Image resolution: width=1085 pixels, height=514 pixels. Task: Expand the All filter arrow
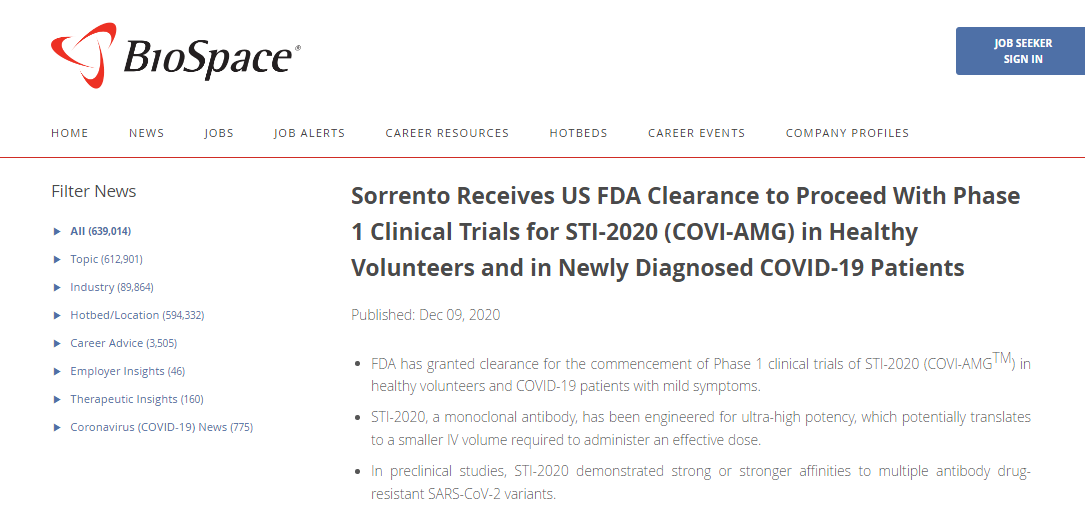coord(57,232)
